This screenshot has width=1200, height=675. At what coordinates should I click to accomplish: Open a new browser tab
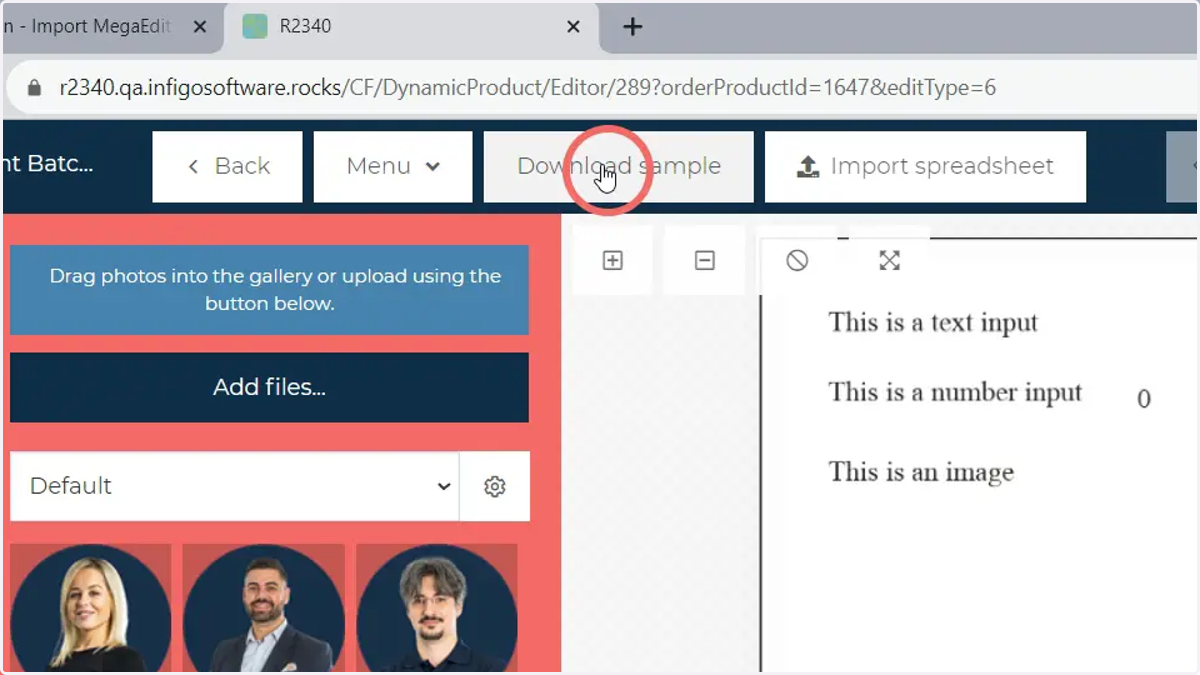pos(632,28)
